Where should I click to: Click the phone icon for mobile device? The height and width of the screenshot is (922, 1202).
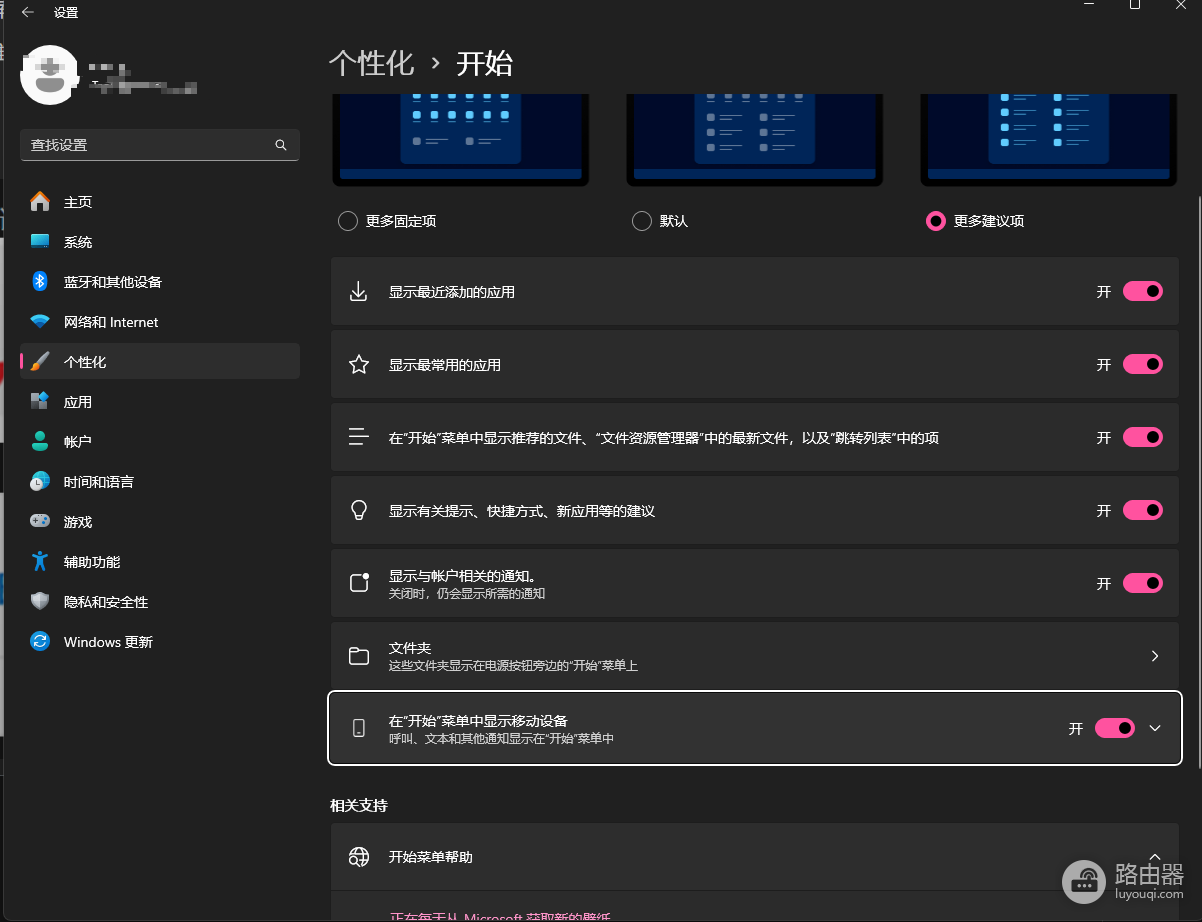[x=358, y=729]
